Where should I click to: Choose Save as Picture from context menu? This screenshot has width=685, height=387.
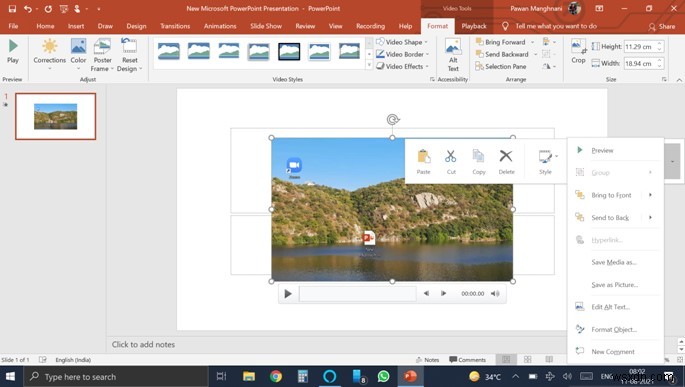615,285
